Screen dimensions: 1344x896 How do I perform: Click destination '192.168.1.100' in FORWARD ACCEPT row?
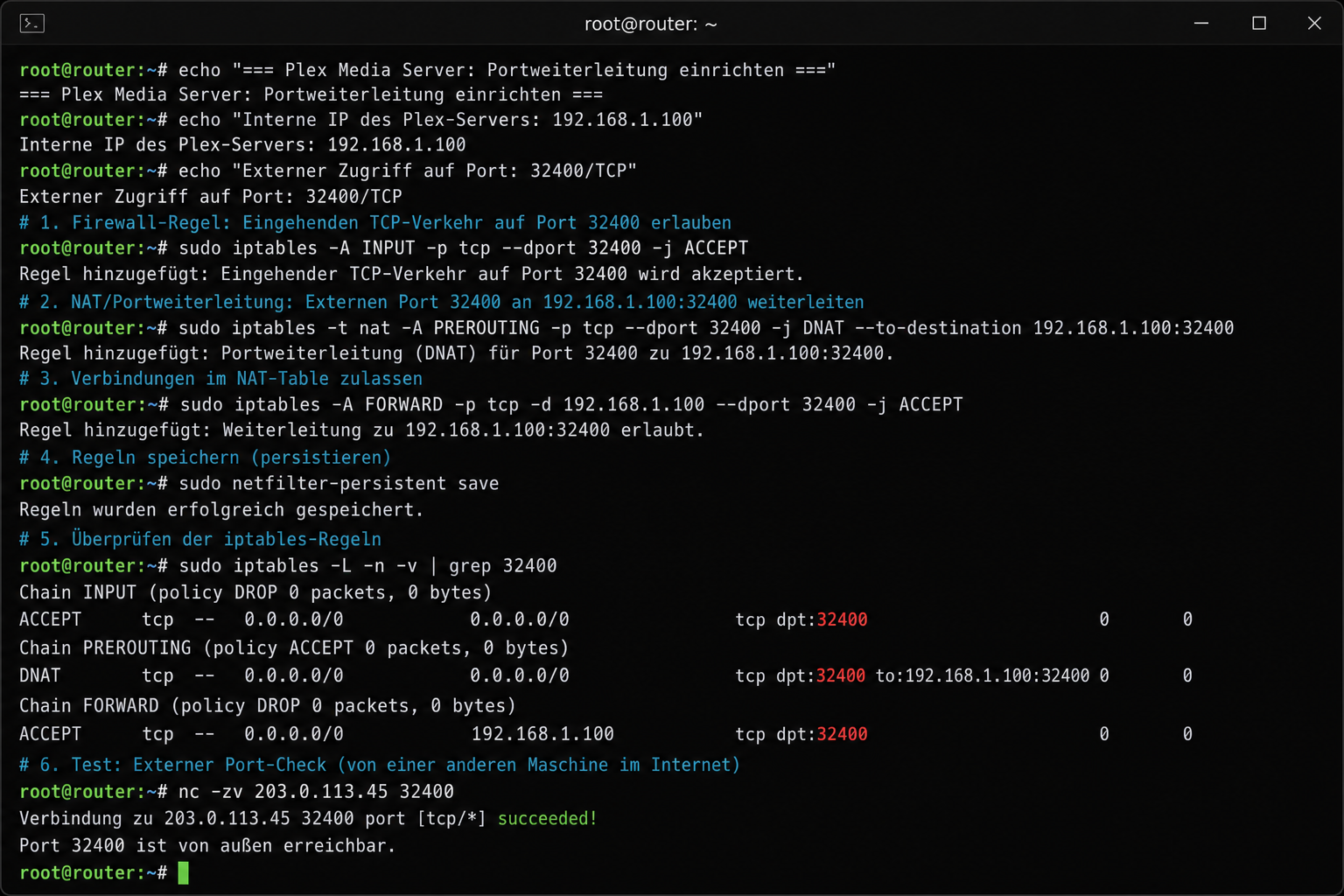coord(542,734)
